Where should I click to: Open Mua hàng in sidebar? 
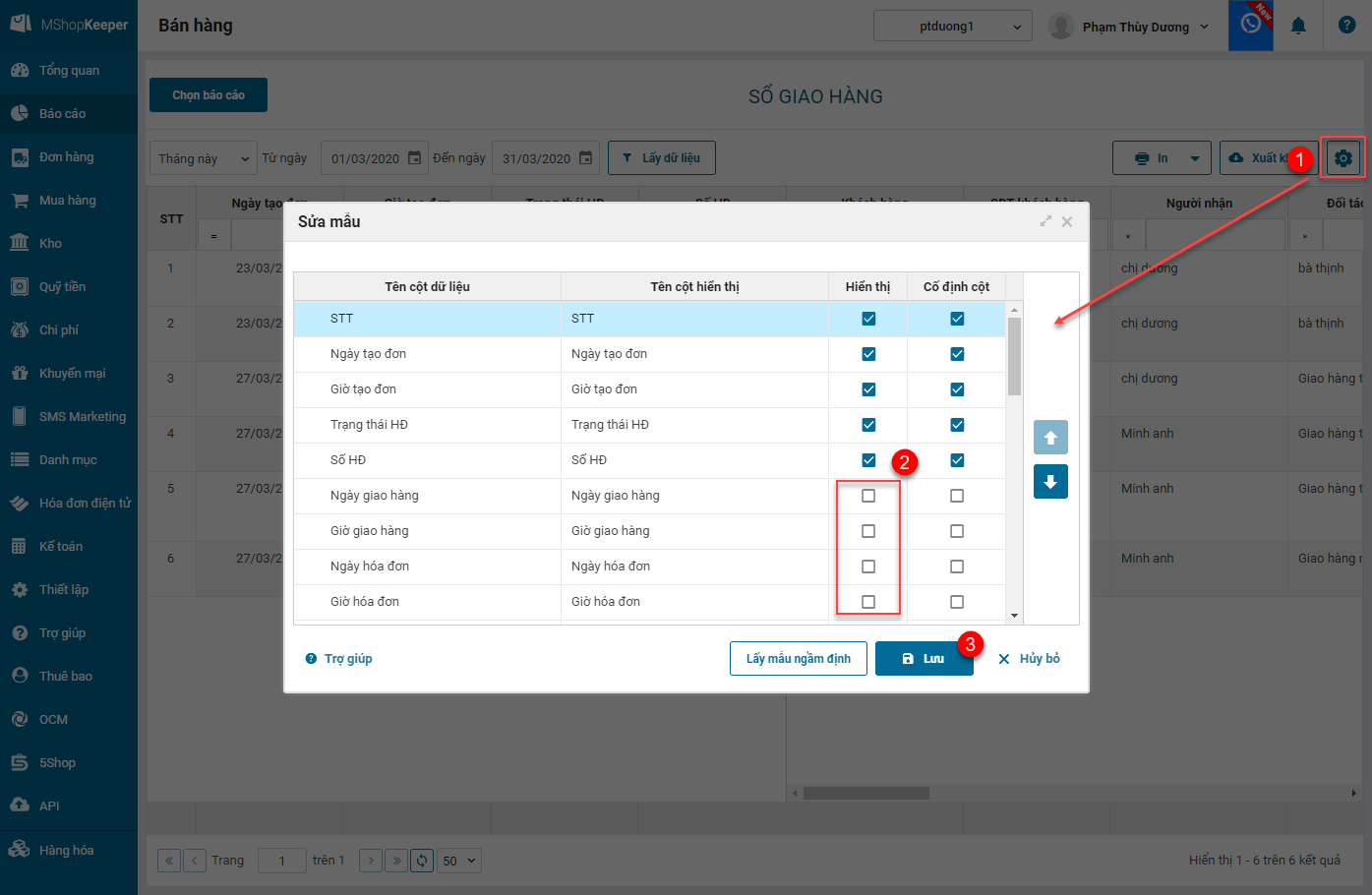(69, 201)
